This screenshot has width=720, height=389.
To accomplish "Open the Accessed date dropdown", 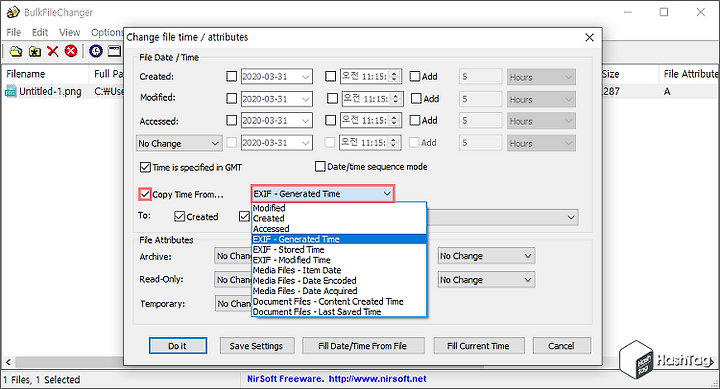I will pos(306,120).
